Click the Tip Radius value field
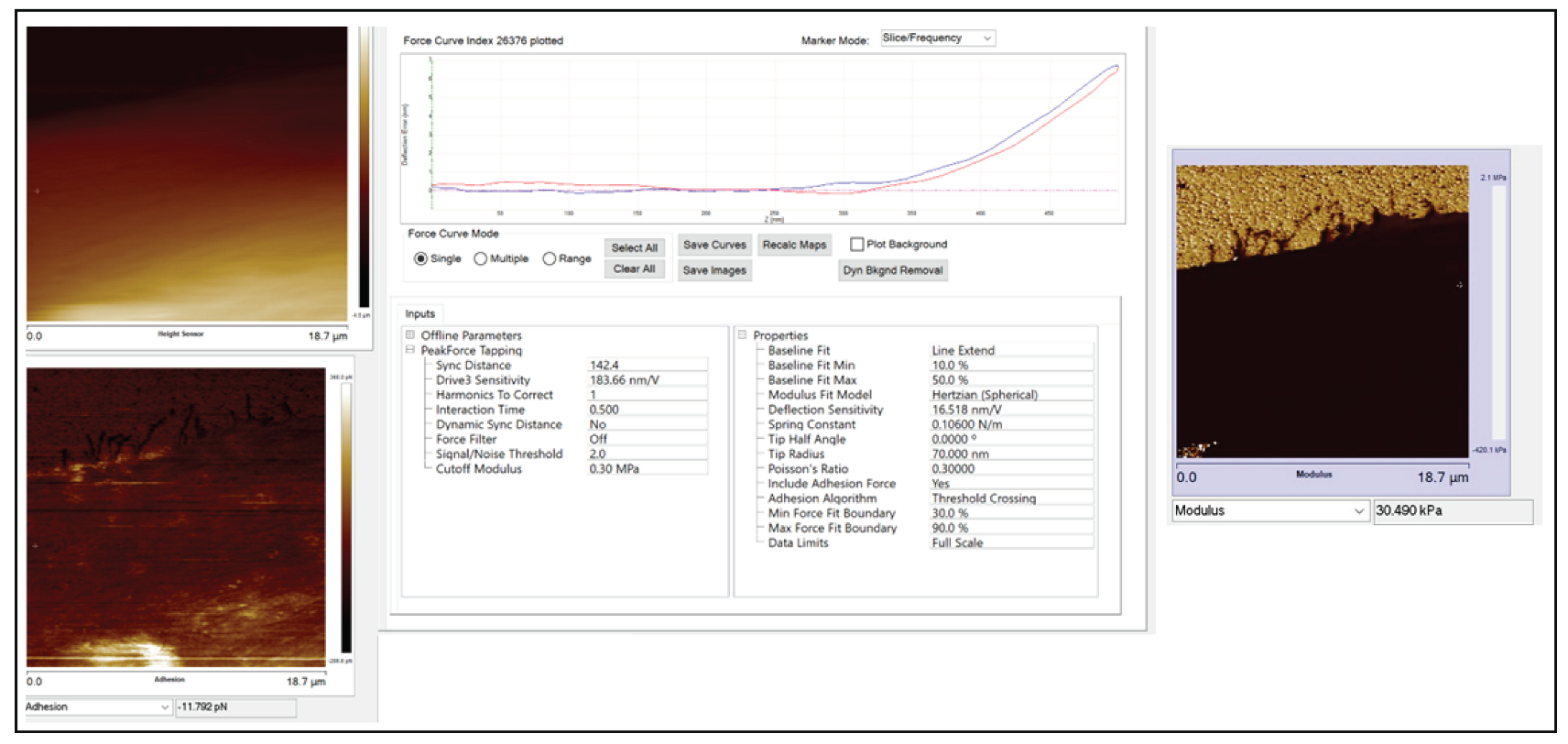 click(x=1011, y=454)
